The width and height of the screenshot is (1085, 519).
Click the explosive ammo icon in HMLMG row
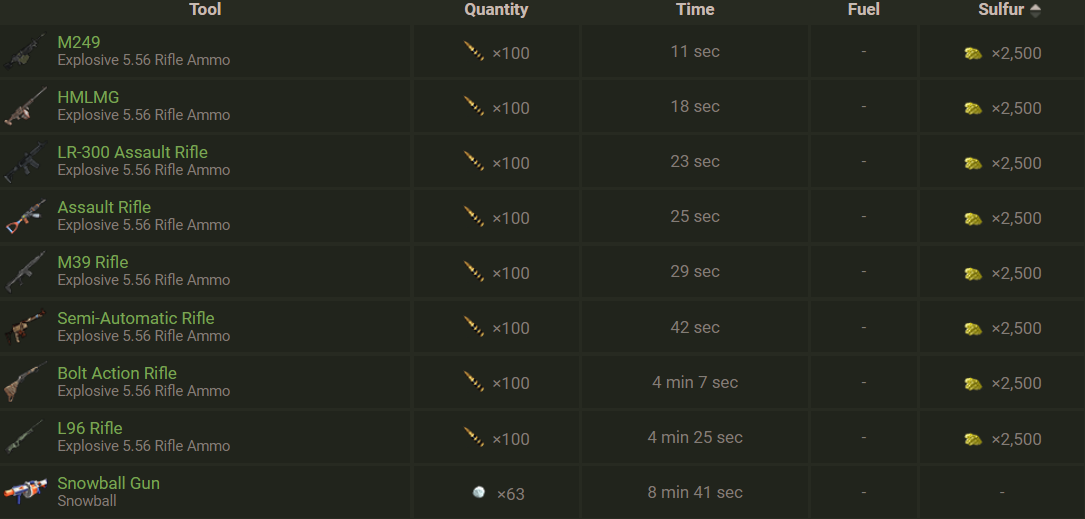coord(474,106)
